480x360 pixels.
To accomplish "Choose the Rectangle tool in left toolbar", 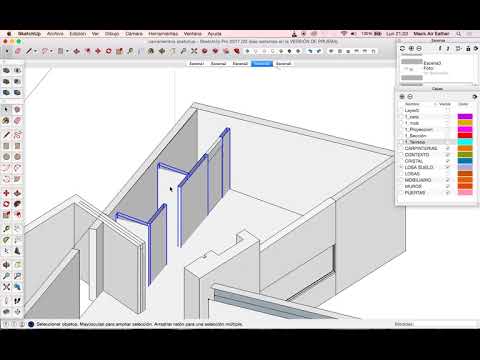I will pos(6,146).
